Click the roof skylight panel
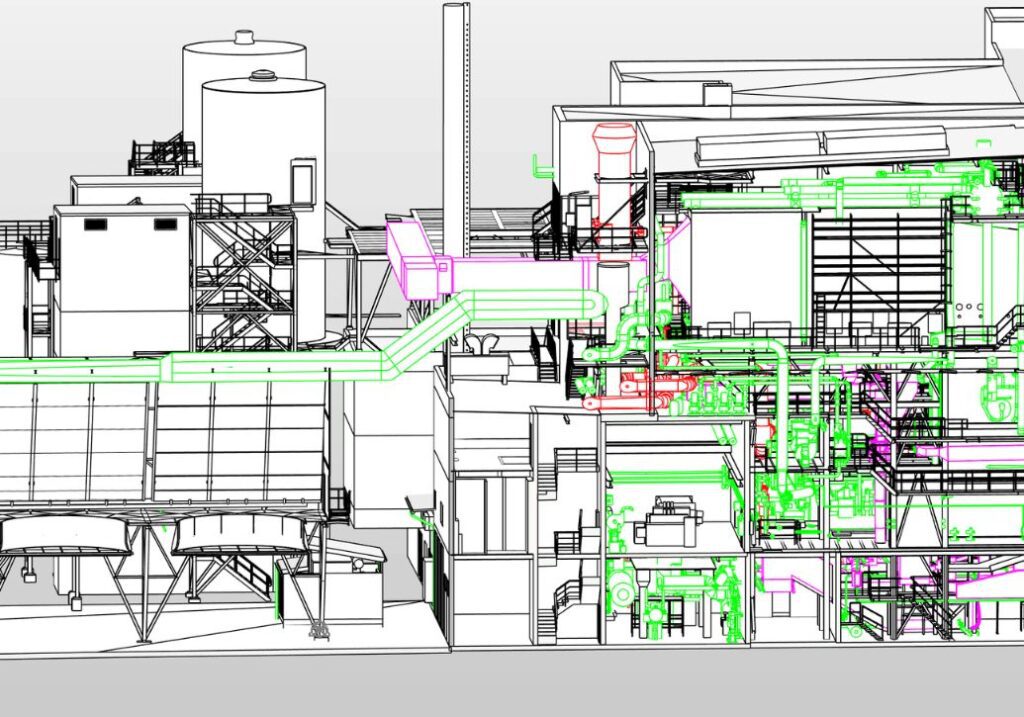The width and height of the screenshot is (1024, 717). click(820, 143)
